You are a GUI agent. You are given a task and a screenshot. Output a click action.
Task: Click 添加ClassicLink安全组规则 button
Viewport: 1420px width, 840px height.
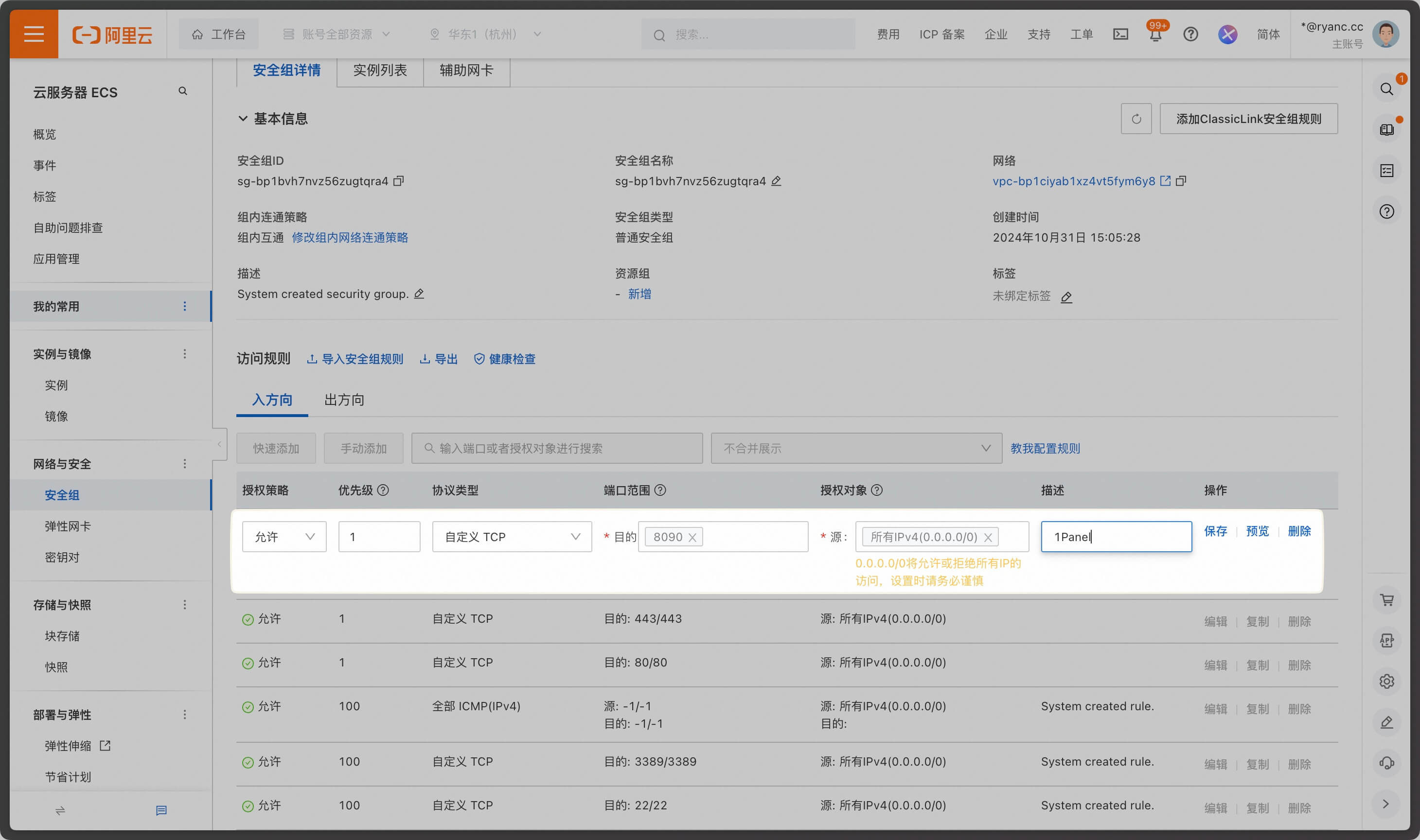[1248, 119]
